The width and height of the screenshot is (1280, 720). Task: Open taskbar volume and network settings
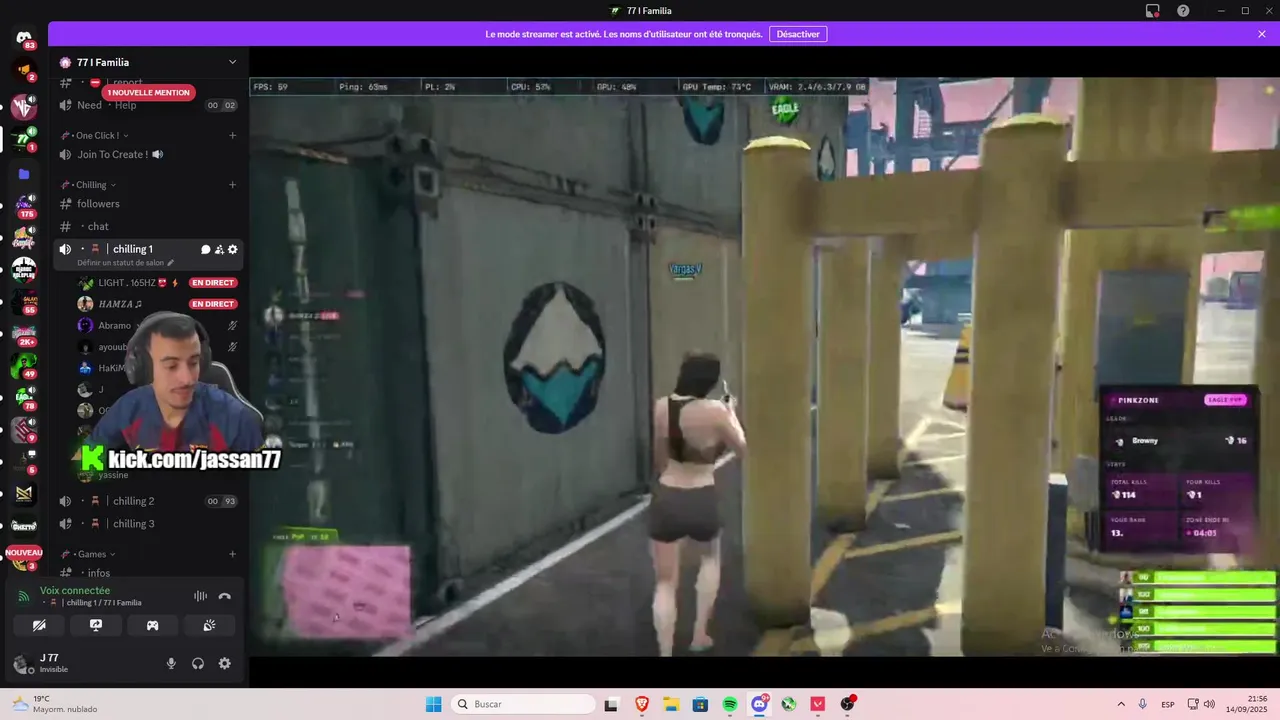coord(1201,704)
